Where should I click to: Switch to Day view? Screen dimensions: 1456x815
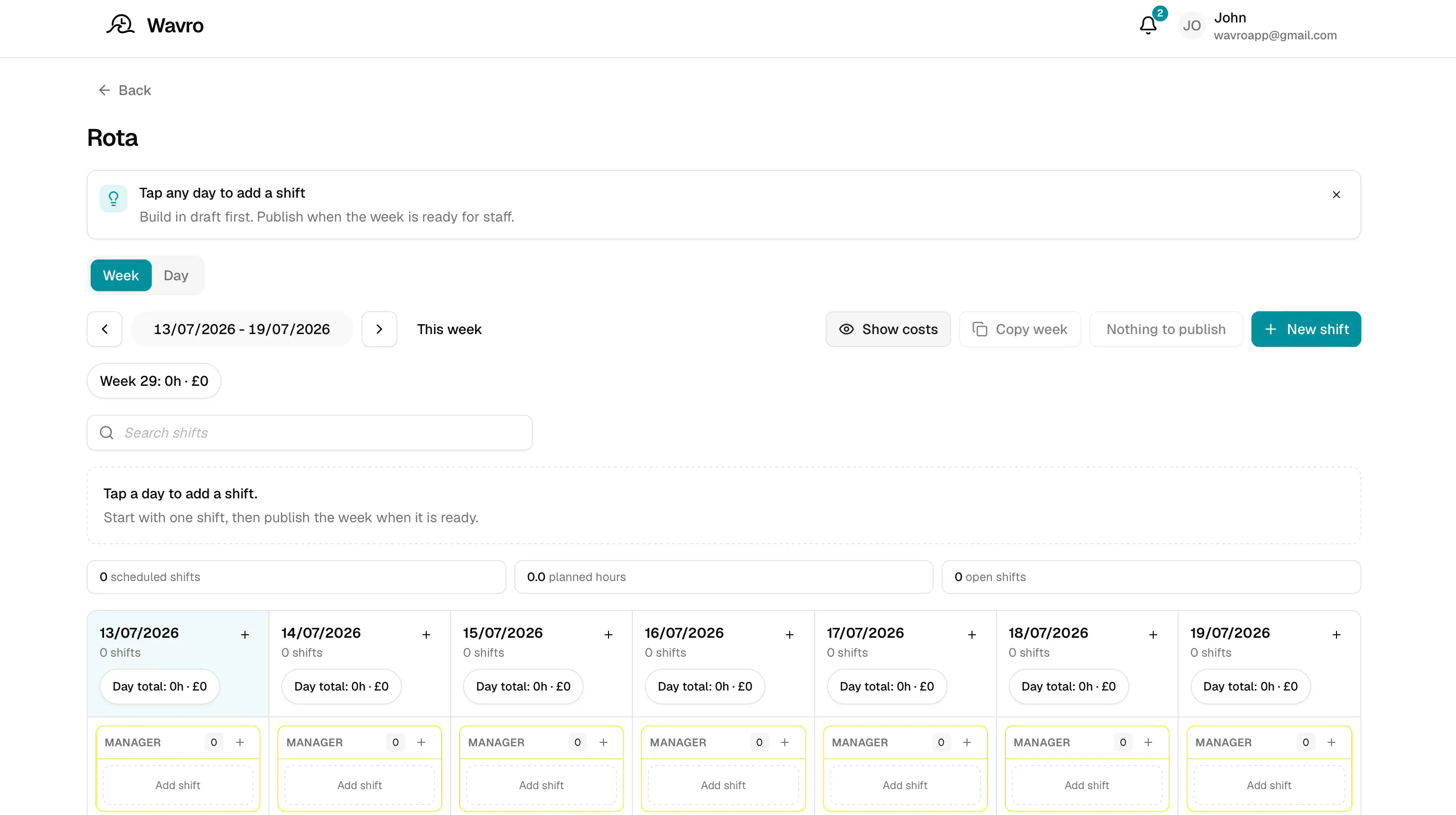click(x=176, y=275)
